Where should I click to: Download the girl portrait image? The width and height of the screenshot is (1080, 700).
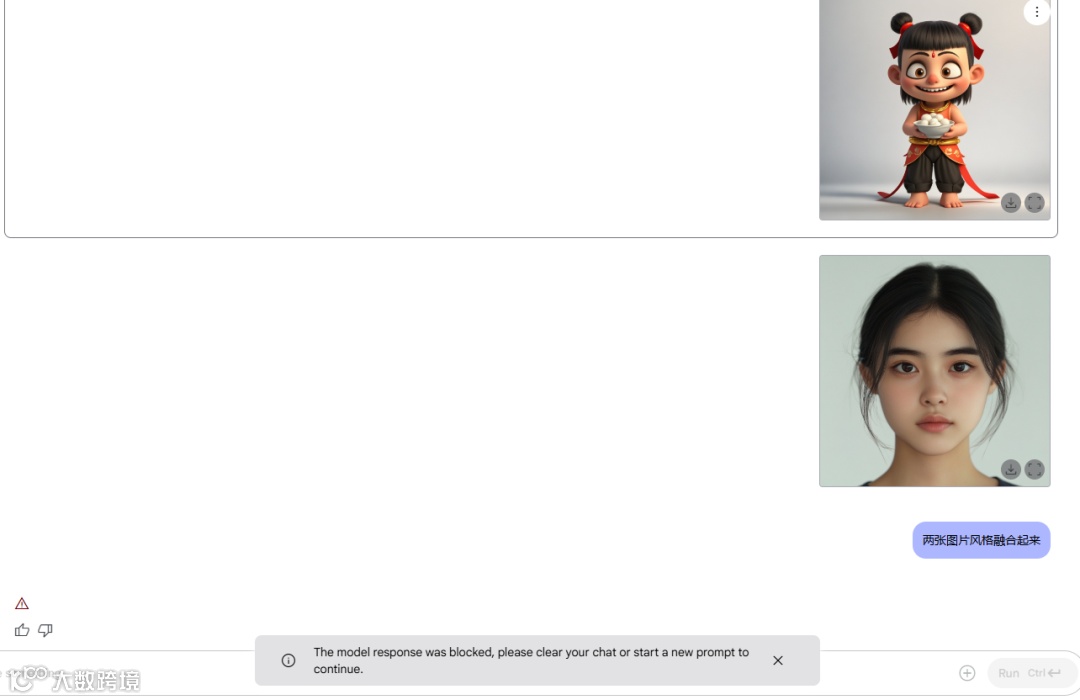coord(1010,469)
